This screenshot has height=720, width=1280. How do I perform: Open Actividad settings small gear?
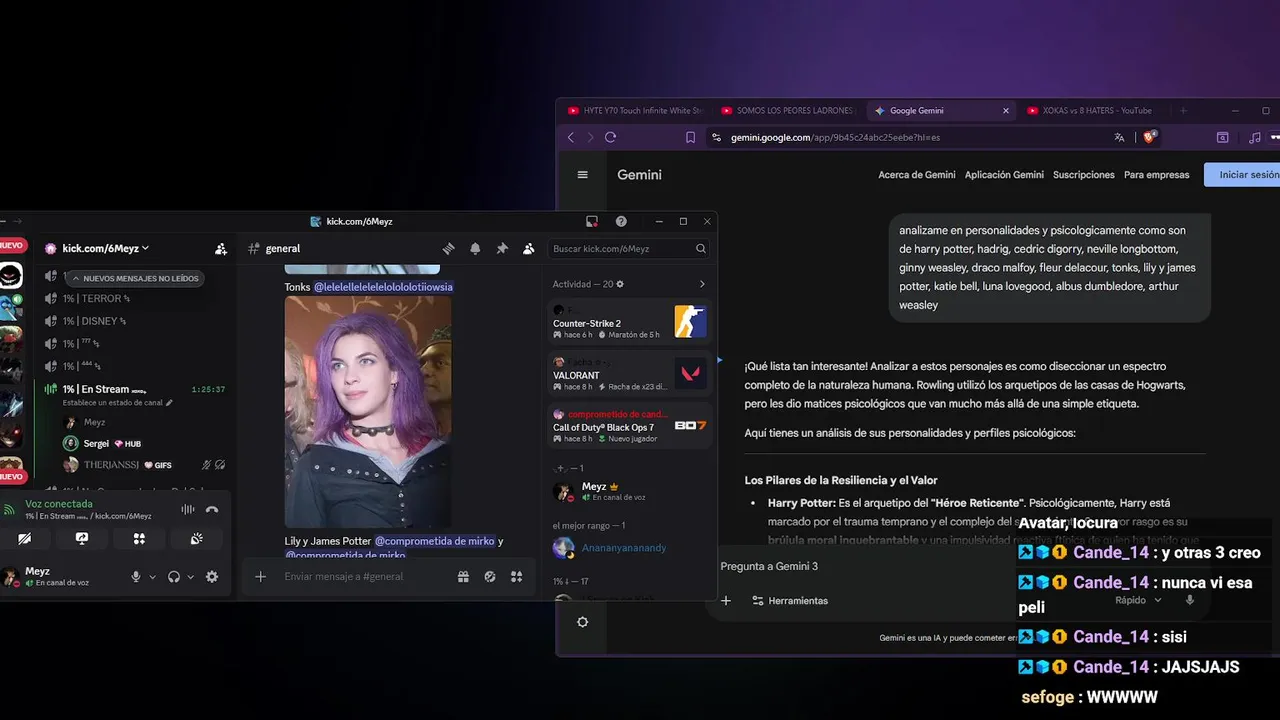pos(620,284)
